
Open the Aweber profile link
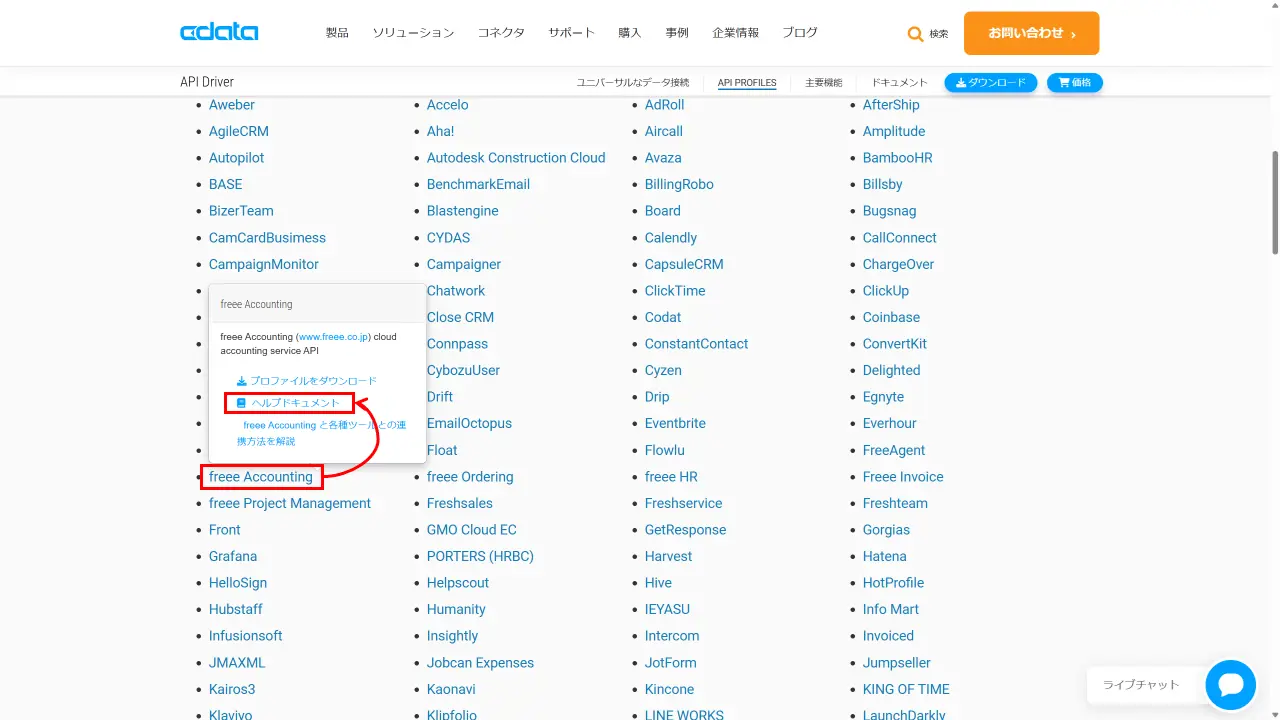[232, 105]
